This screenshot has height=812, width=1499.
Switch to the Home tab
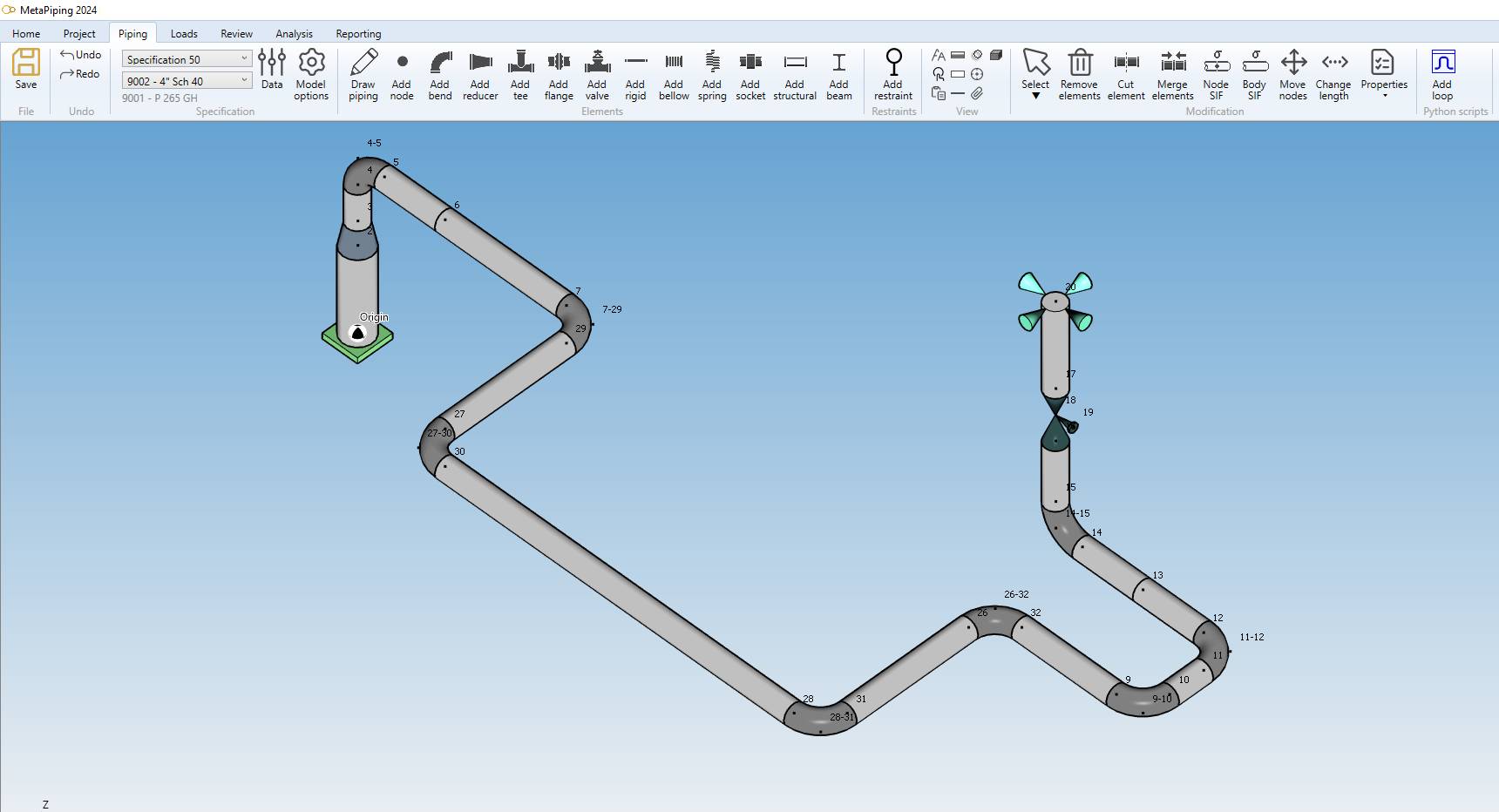point(26,33)
